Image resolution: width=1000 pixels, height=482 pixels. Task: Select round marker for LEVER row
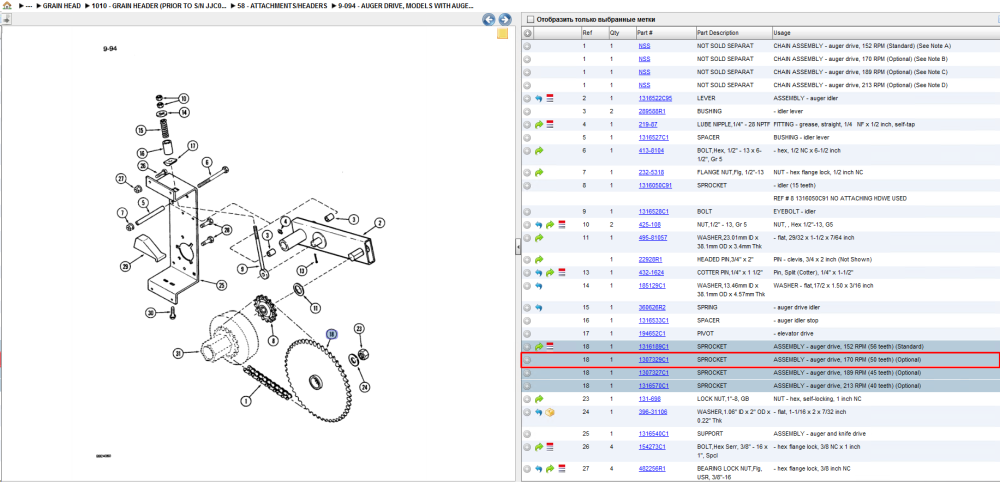point(527,99)
